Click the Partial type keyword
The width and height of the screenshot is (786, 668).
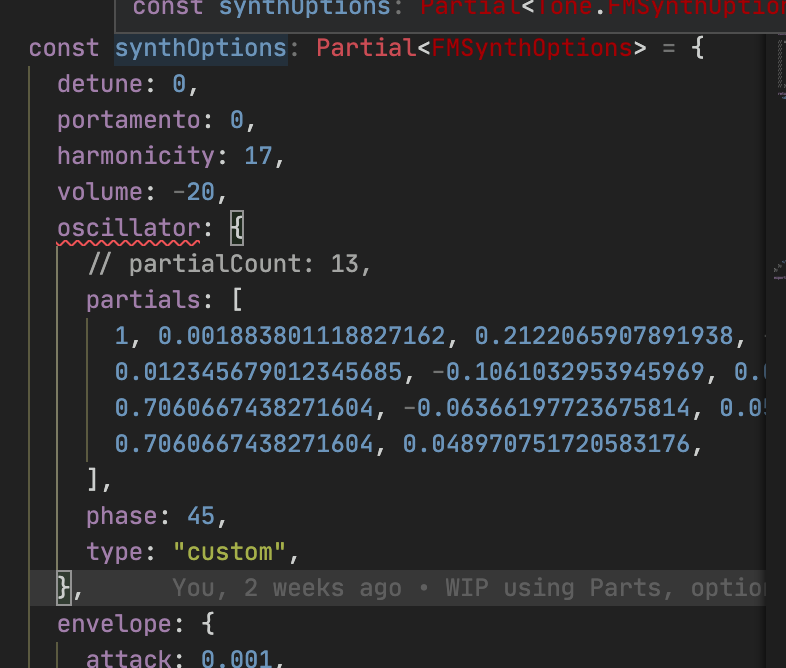pyautogui.click(x=366, y=49)
